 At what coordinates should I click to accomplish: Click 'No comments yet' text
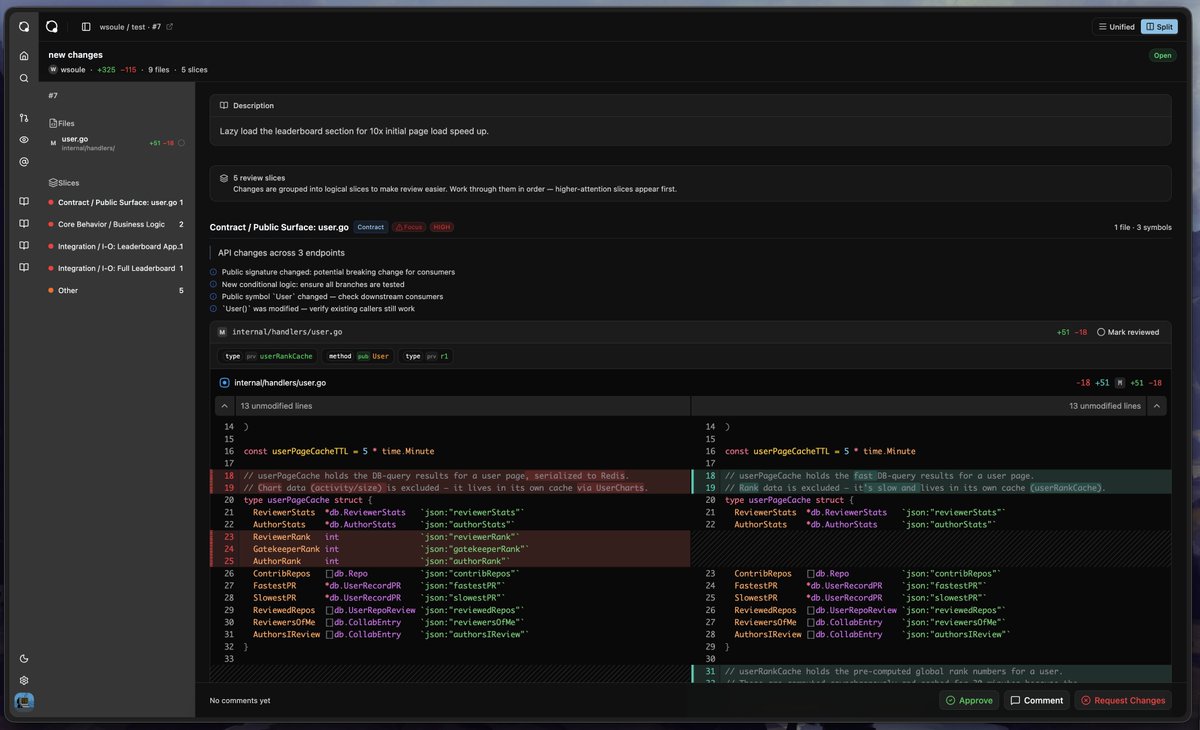[240, 700]
